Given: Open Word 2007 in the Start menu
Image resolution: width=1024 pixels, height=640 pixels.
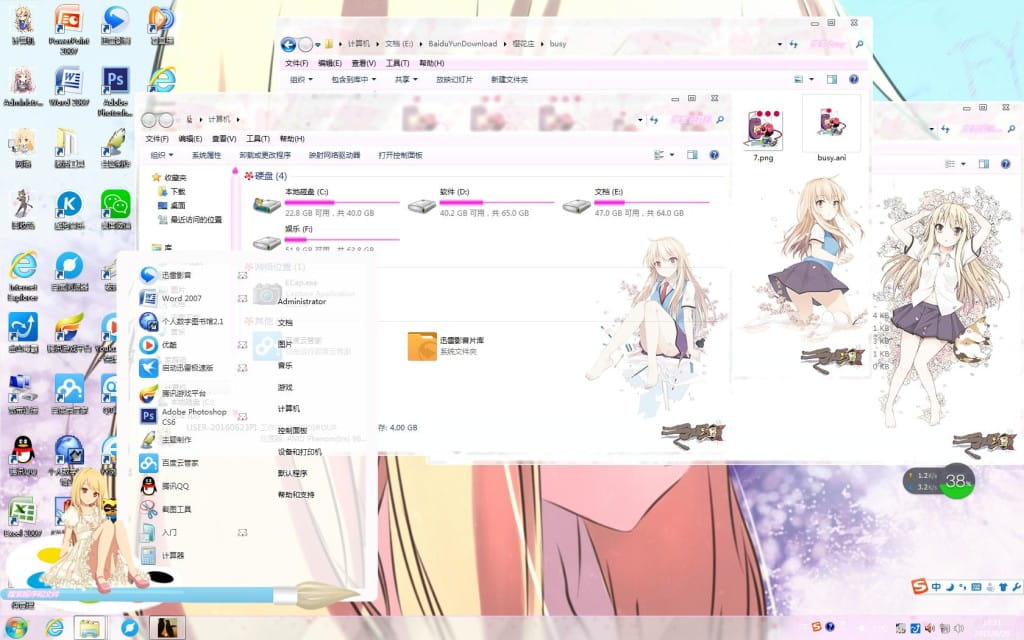Looking at the screenshot, I should tap(185, 299).
